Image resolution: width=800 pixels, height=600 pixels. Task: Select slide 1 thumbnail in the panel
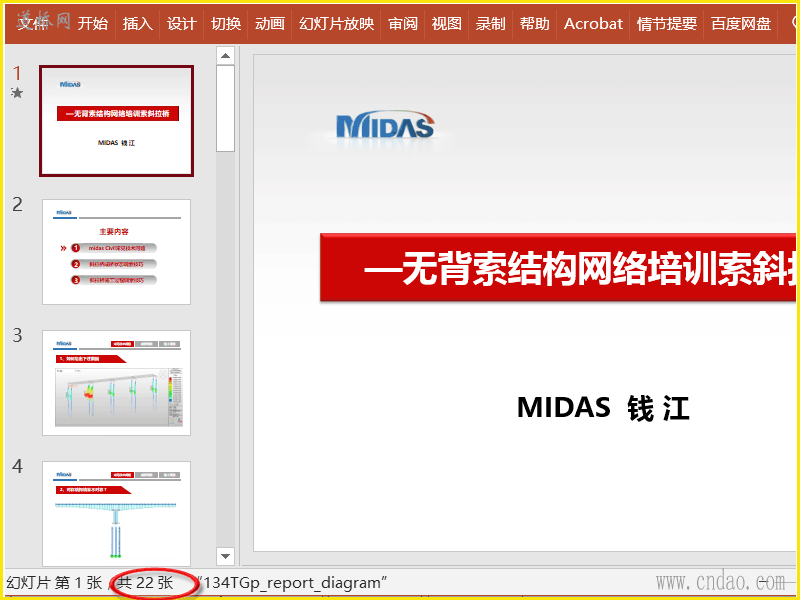[117, 121]
